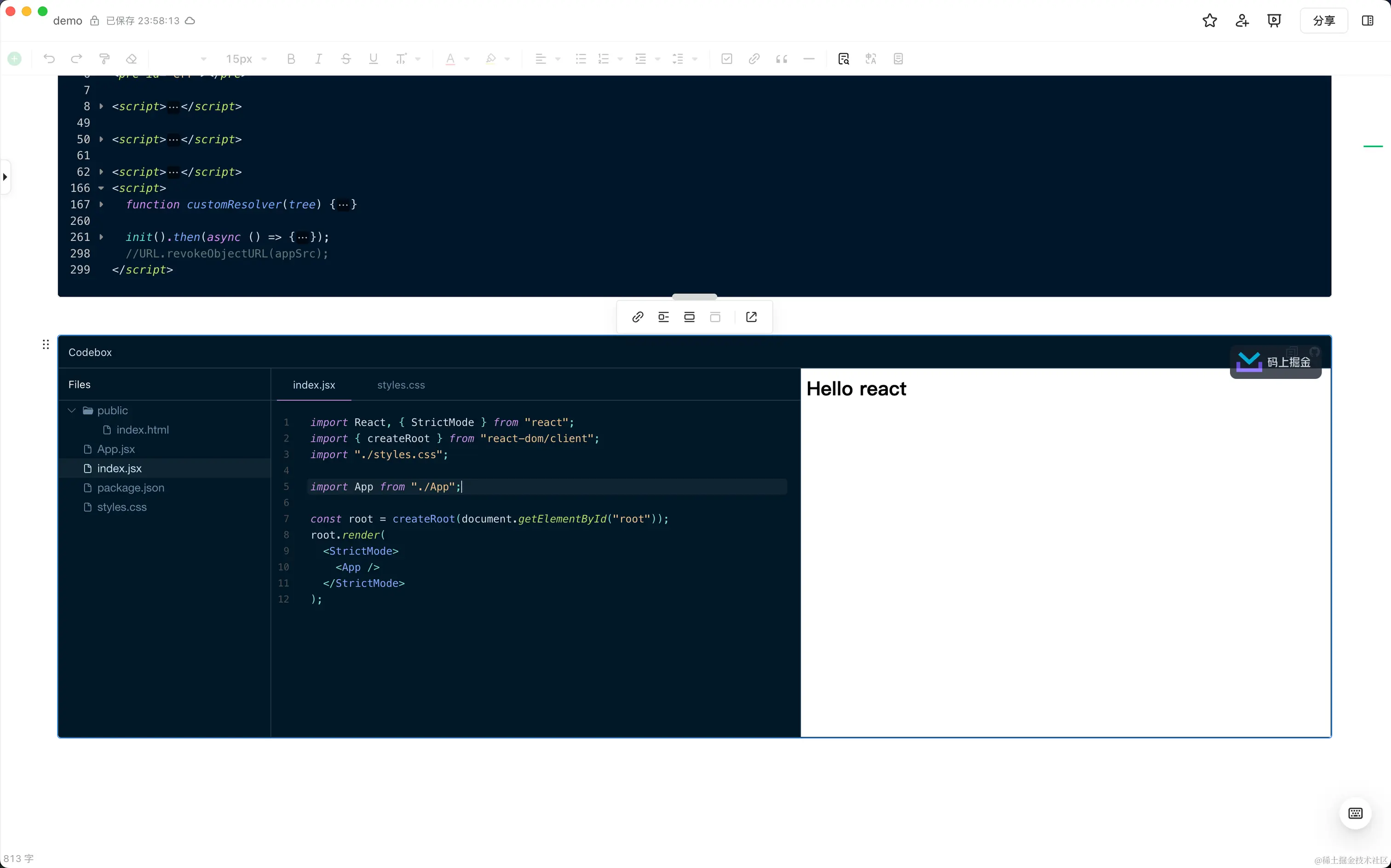
Task: Open the App.jsx file
Action: (115, 449)
